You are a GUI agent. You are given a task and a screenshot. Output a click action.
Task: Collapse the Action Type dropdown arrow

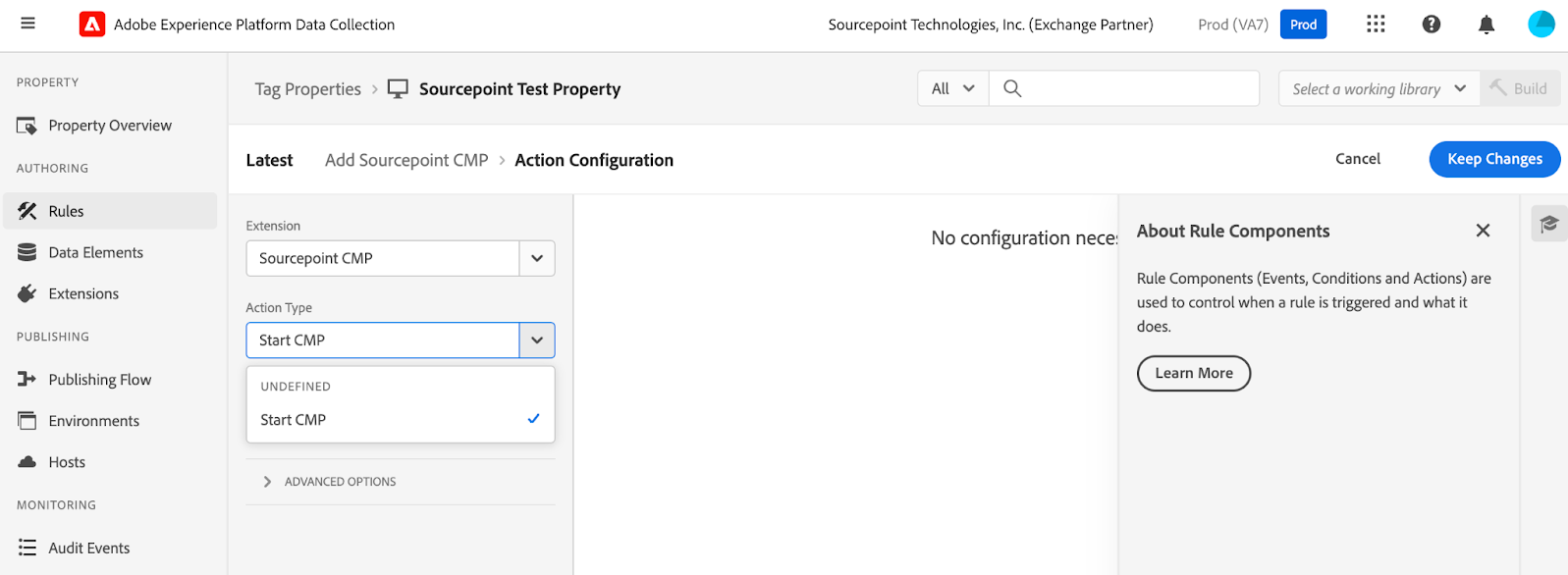537,340
